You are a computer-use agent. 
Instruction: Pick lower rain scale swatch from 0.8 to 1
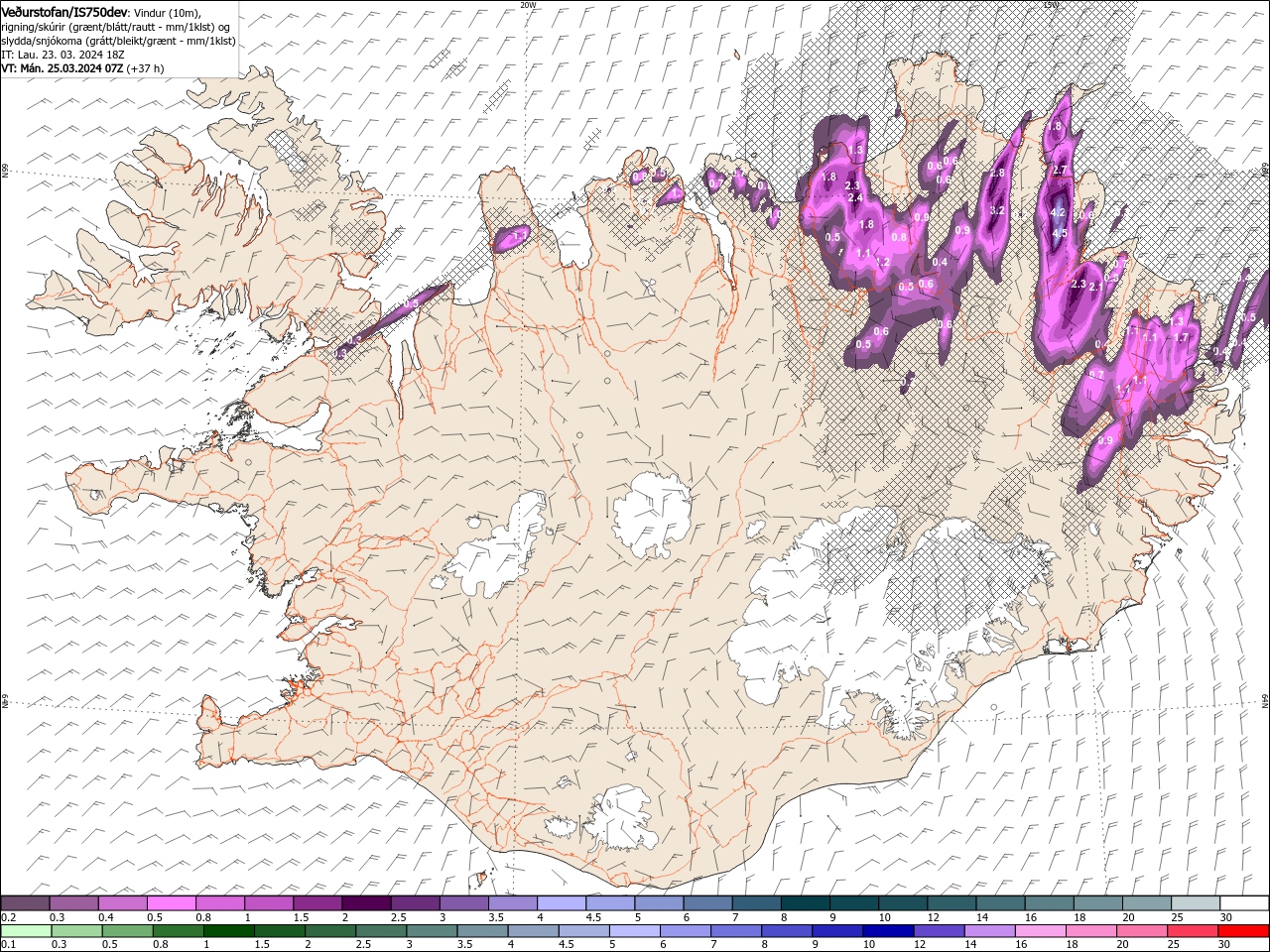pos(178,931)
